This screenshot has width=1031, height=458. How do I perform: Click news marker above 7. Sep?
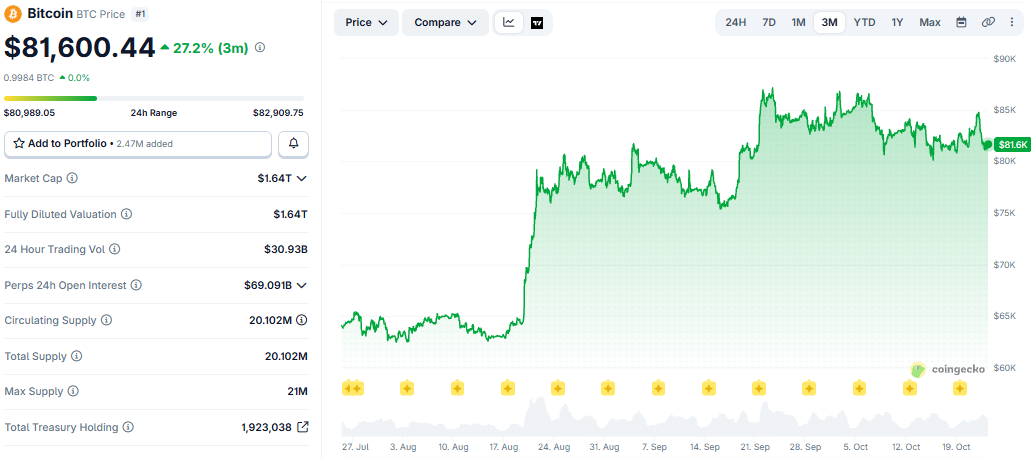658,388
